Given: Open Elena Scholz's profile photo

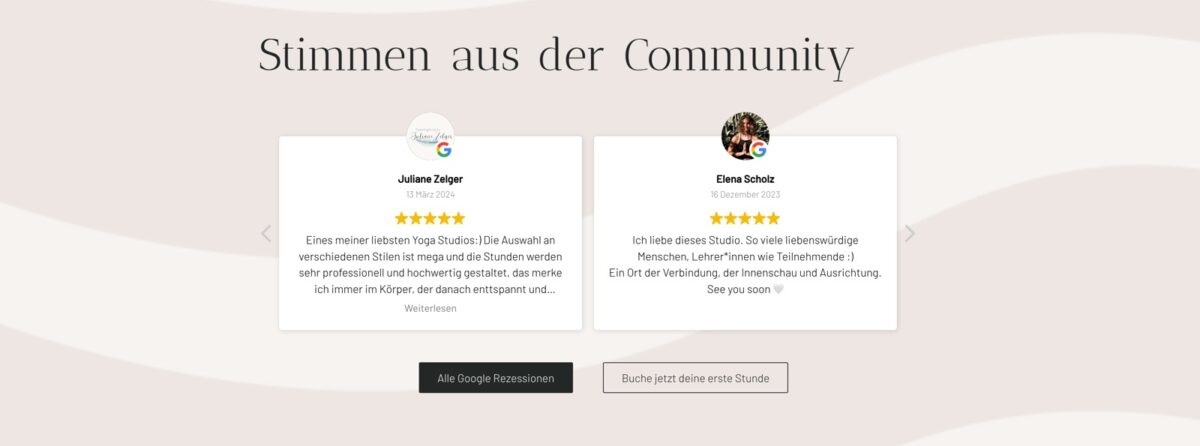Looking at the screenshot, I should [x=745, y=136].
